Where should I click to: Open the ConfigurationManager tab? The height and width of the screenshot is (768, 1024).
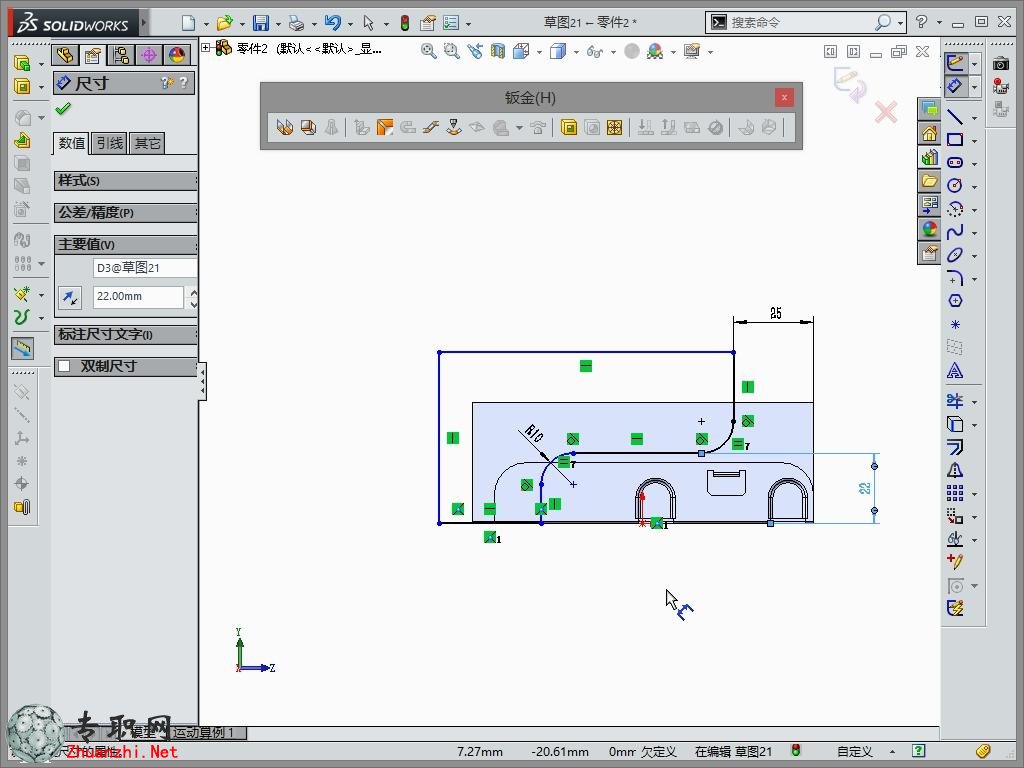(x=120, y=56)
